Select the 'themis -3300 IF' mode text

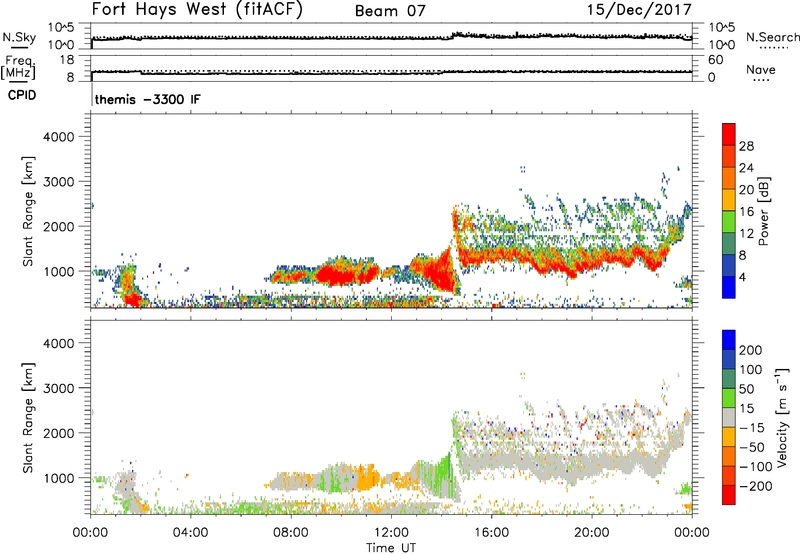click(147, 99)
